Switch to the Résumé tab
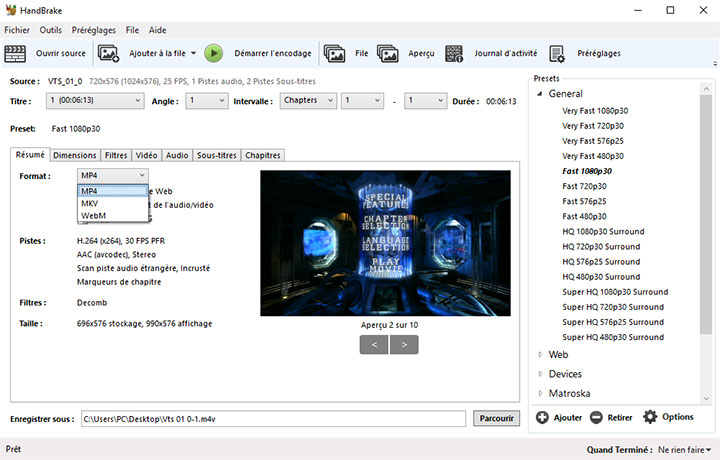 point(30,155)
